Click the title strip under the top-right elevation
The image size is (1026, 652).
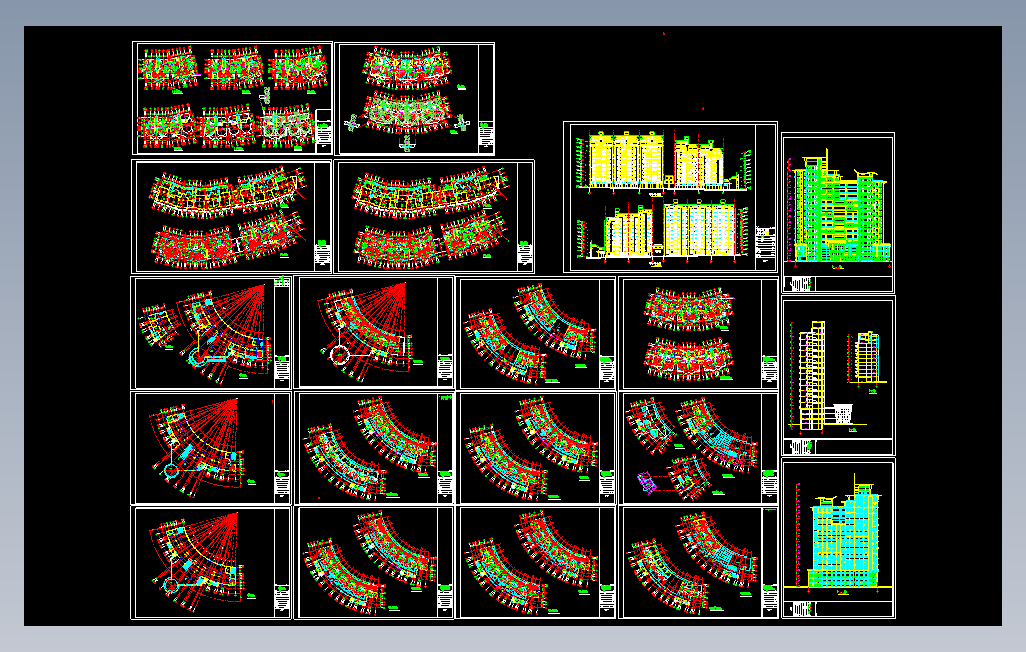click(x=839, y=284)
